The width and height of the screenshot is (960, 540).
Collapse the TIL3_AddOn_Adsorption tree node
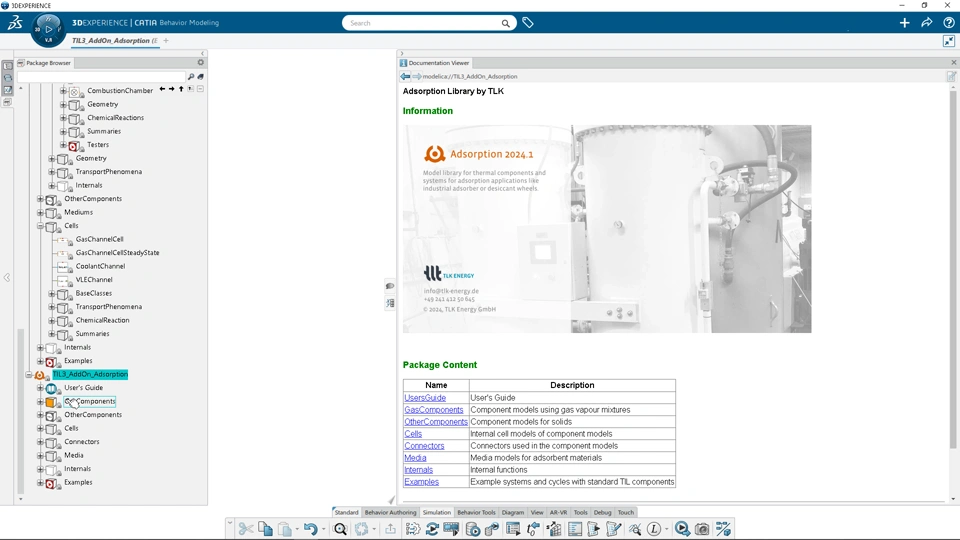click(x=29, y=375)
